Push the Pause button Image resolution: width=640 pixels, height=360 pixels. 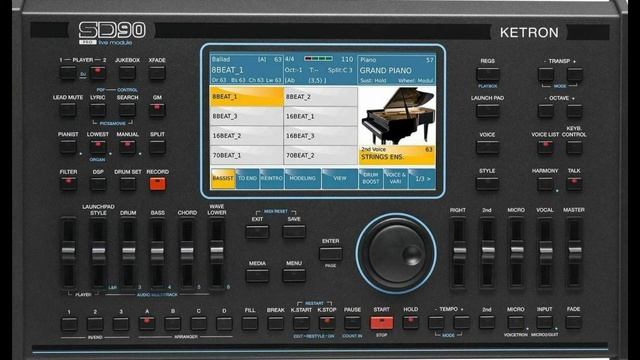point(352,323)
